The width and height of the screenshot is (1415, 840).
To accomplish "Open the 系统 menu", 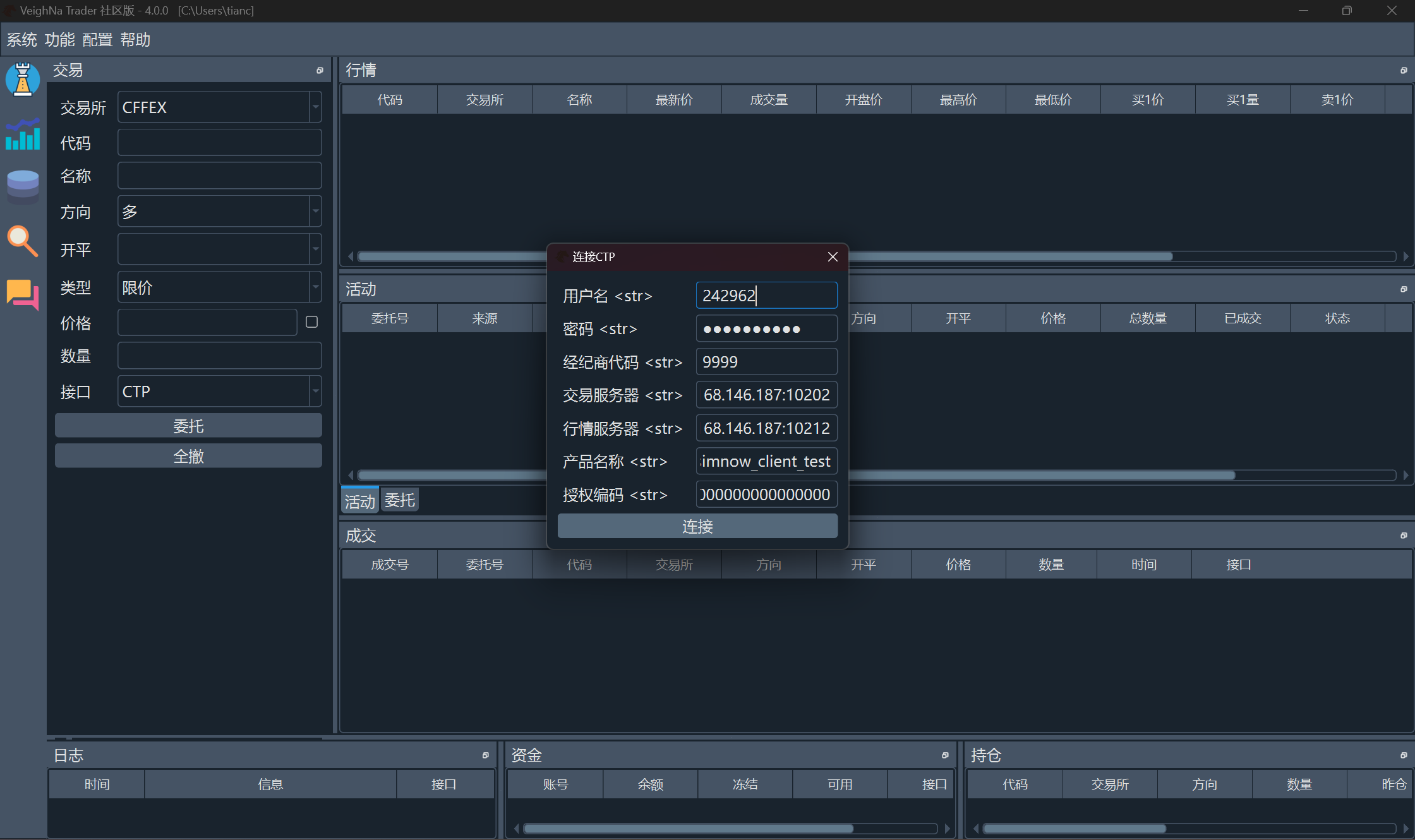I will tap(22, 40).
